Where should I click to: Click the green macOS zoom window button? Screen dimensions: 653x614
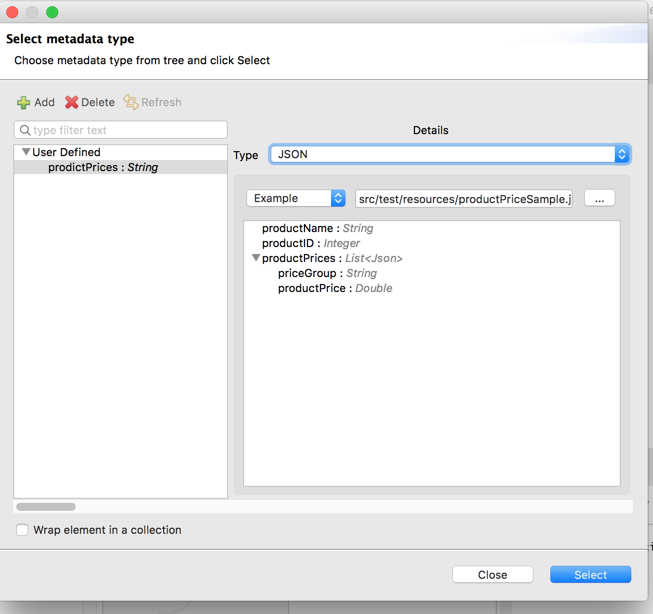(52, 12)
